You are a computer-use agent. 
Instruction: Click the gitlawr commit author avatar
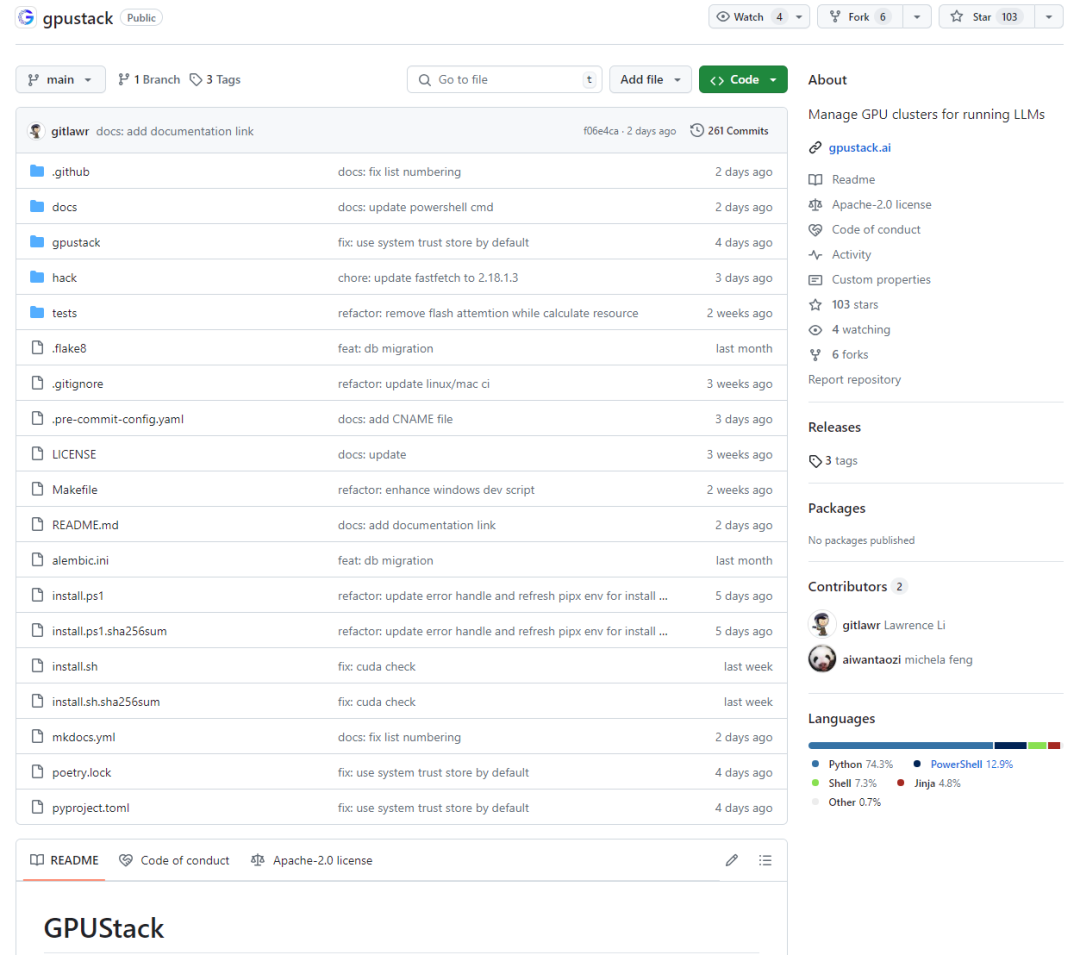pyautogui.click(x=36, y=131)
